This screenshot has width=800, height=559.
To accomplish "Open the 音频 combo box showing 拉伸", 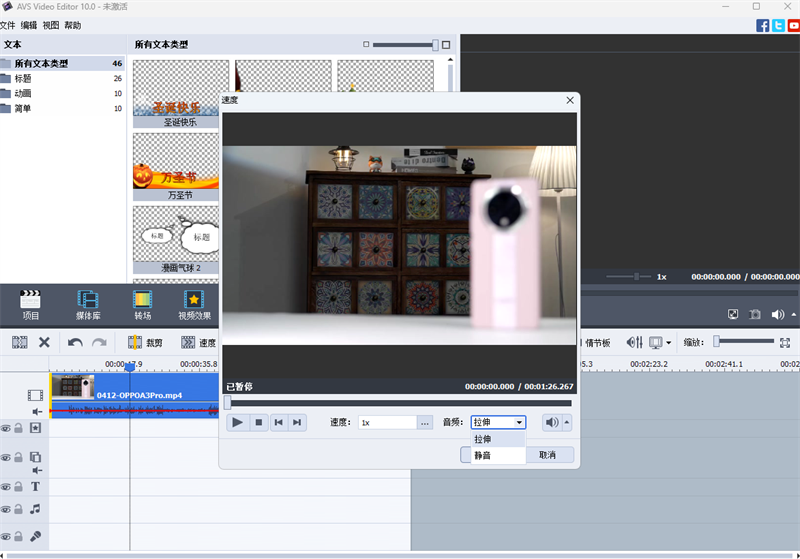I will (x=497, y=422).
